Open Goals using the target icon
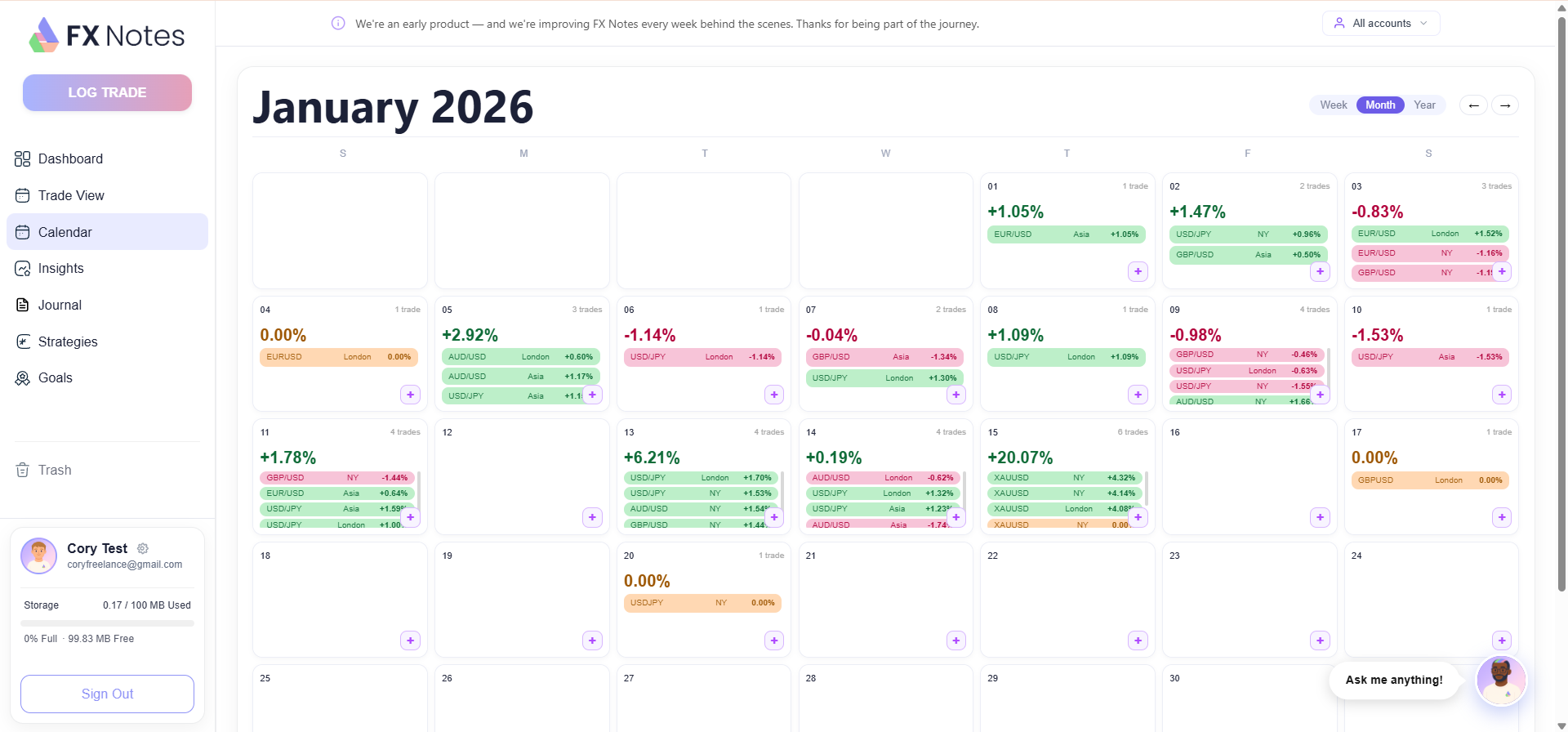This screenshot has height=732, width=1568. 22,377
